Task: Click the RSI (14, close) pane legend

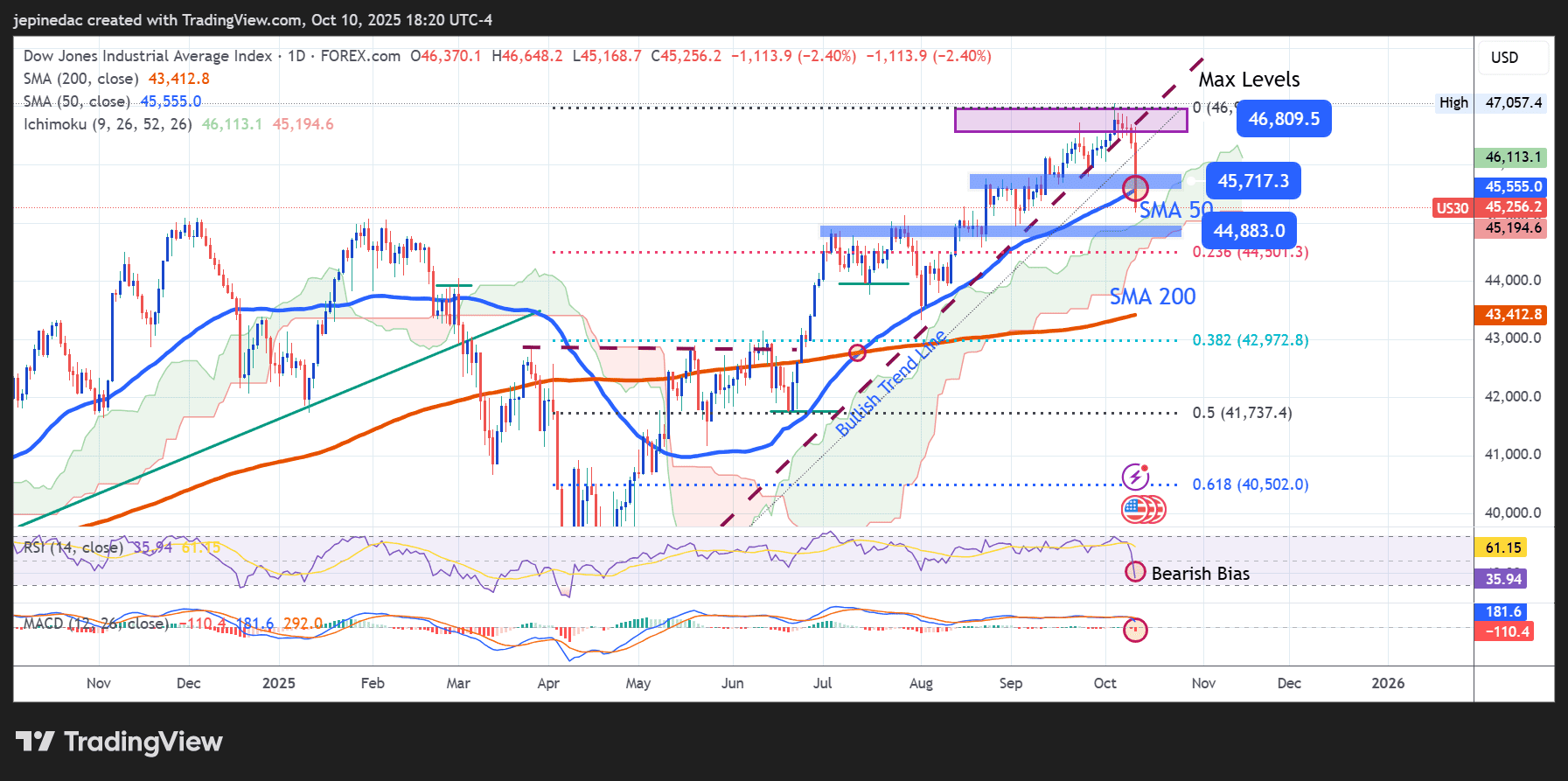Action: (73, 547)
